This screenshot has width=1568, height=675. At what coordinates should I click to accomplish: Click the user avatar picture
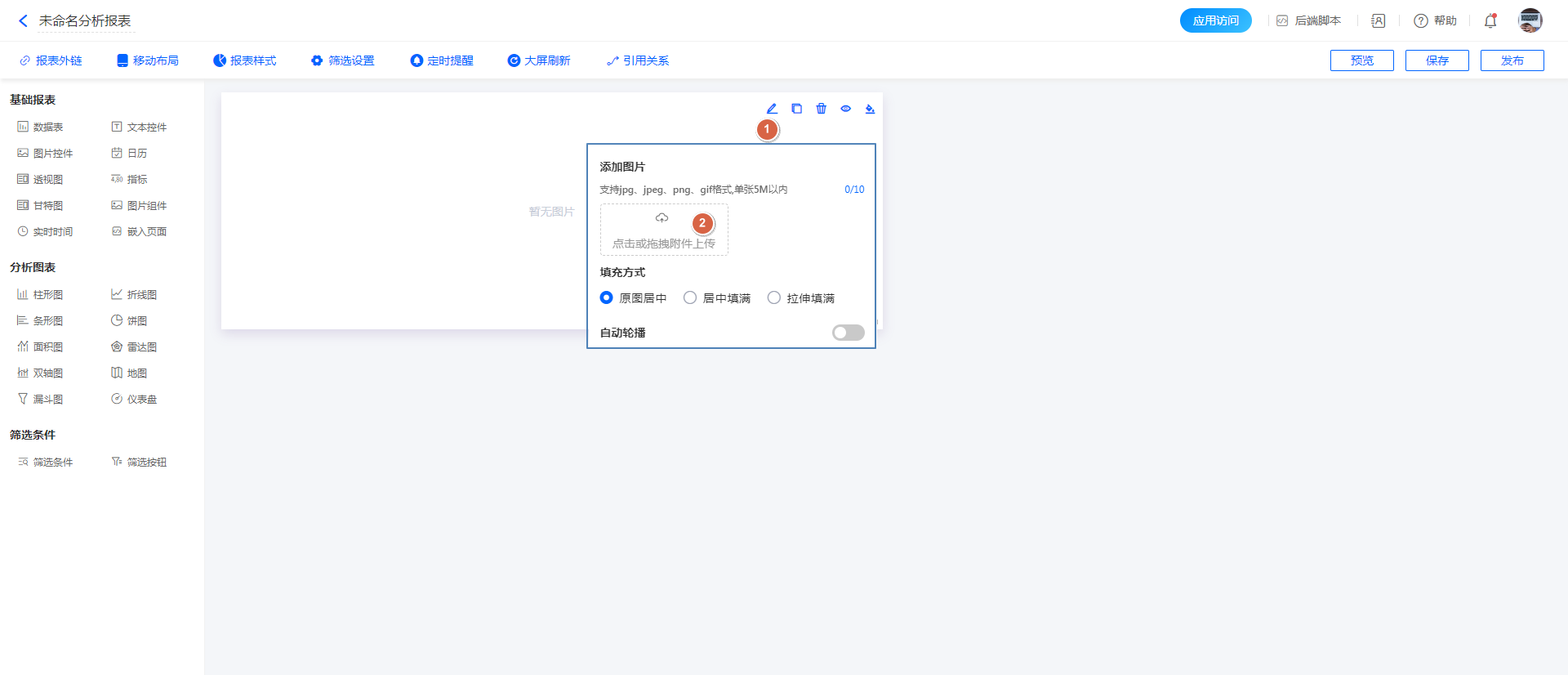(x=1530, y=20)
